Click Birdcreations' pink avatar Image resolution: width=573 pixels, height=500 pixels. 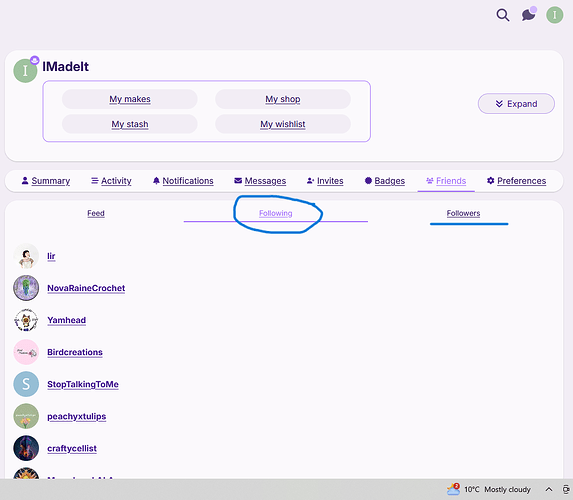(26, 352)
